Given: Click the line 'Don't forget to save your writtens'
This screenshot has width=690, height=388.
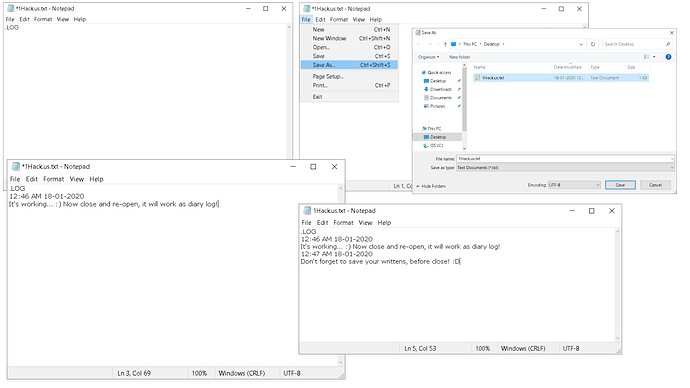Looking at the screenshot, I should [x=380, y=261].
